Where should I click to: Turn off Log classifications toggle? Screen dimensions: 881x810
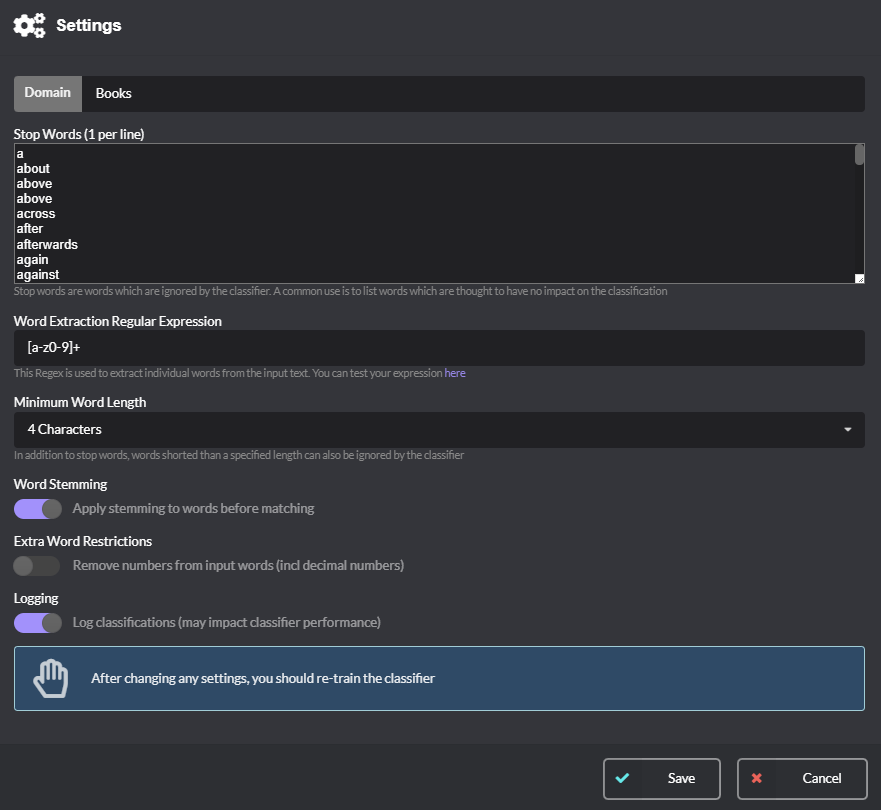[37, 622]
